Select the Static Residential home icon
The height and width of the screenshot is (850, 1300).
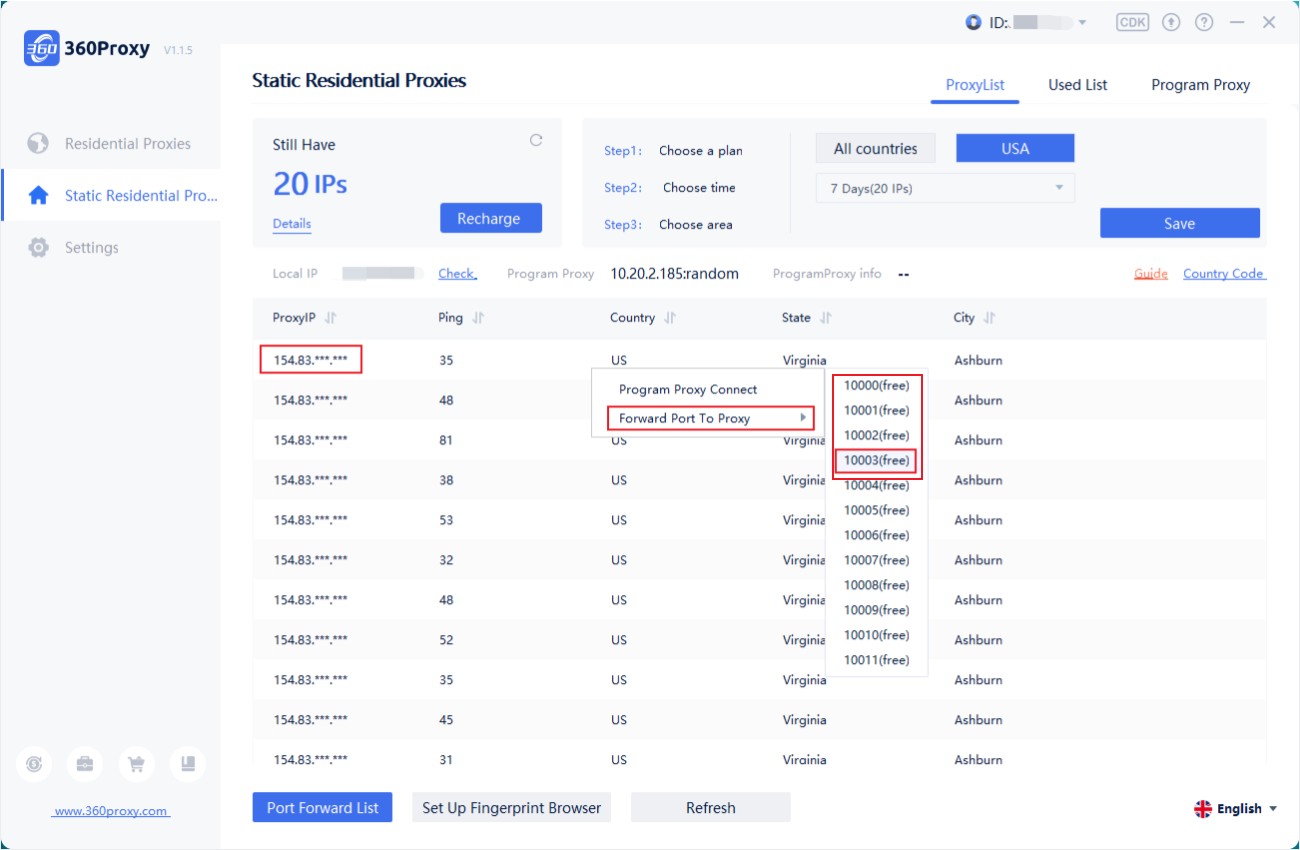[38, 196]
